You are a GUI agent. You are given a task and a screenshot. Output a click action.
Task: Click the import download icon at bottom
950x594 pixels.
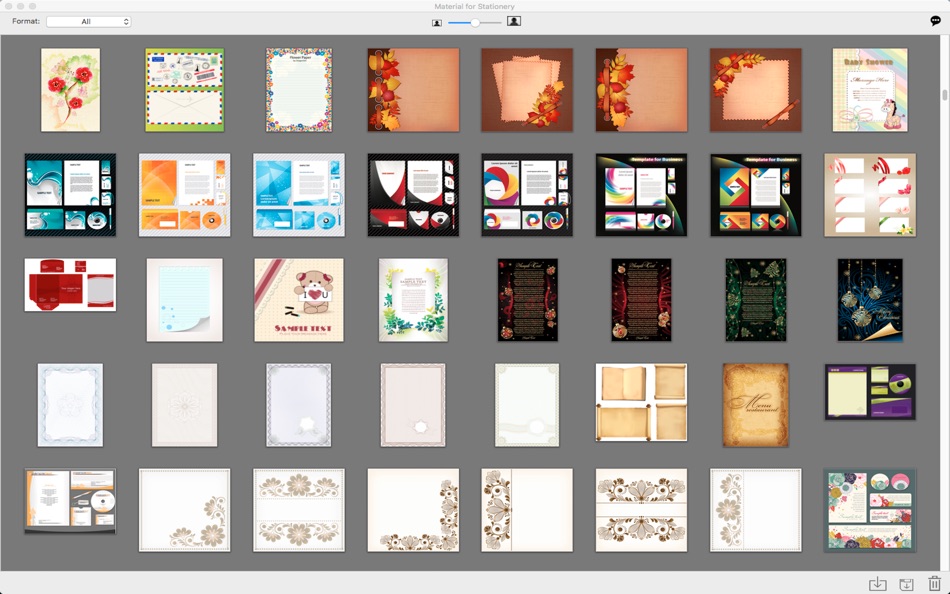pos(877,584)
